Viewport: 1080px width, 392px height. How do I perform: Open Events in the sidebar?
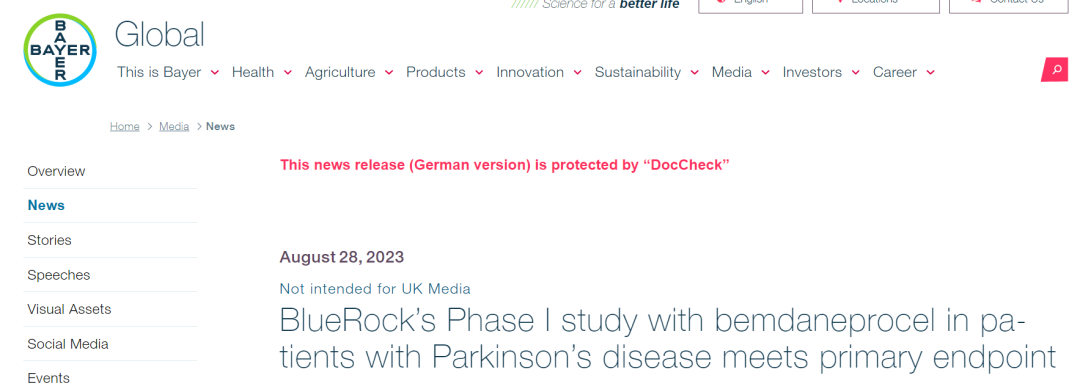48,378
